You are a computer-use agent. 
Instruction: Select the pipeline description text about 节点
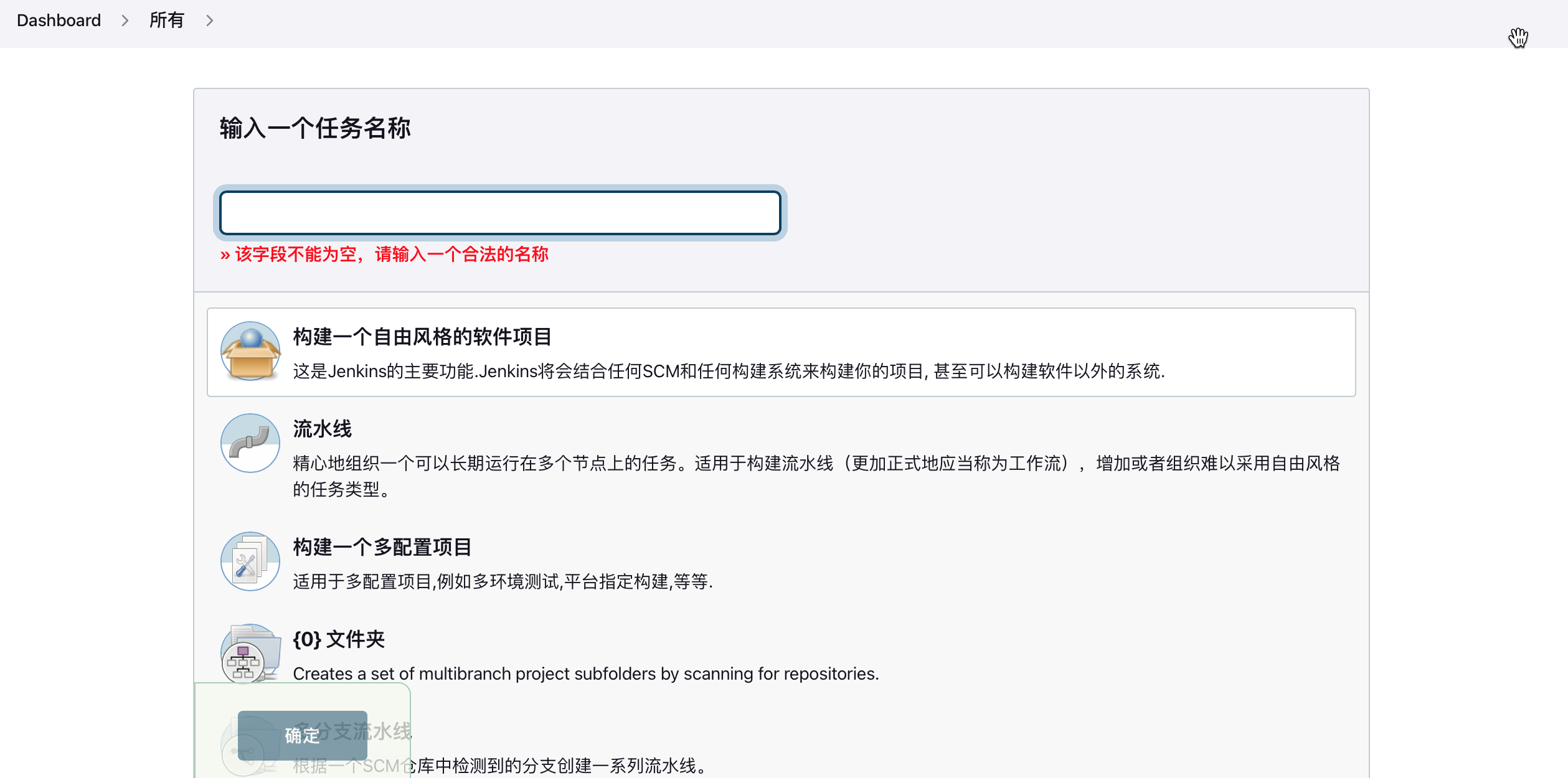pyautogui.click(x=816, y=476)
